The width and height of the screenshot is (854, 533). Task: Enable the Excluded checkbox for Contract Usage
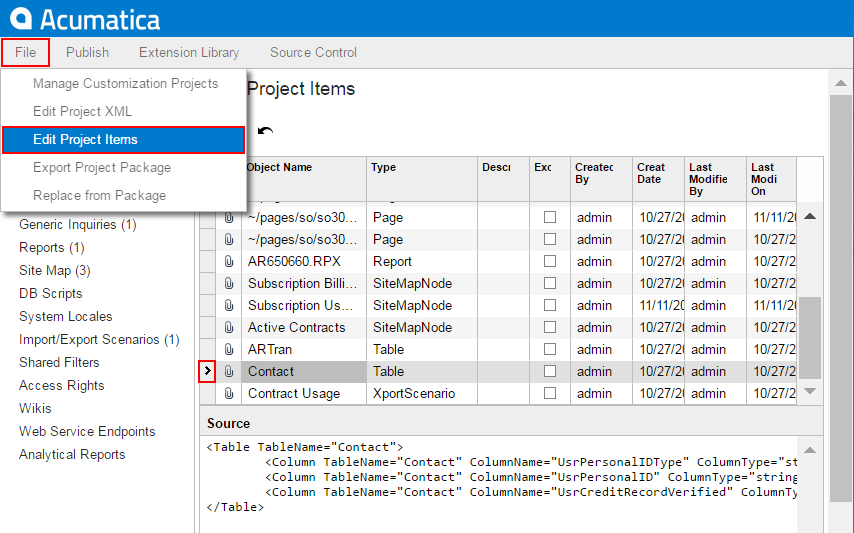550,394
